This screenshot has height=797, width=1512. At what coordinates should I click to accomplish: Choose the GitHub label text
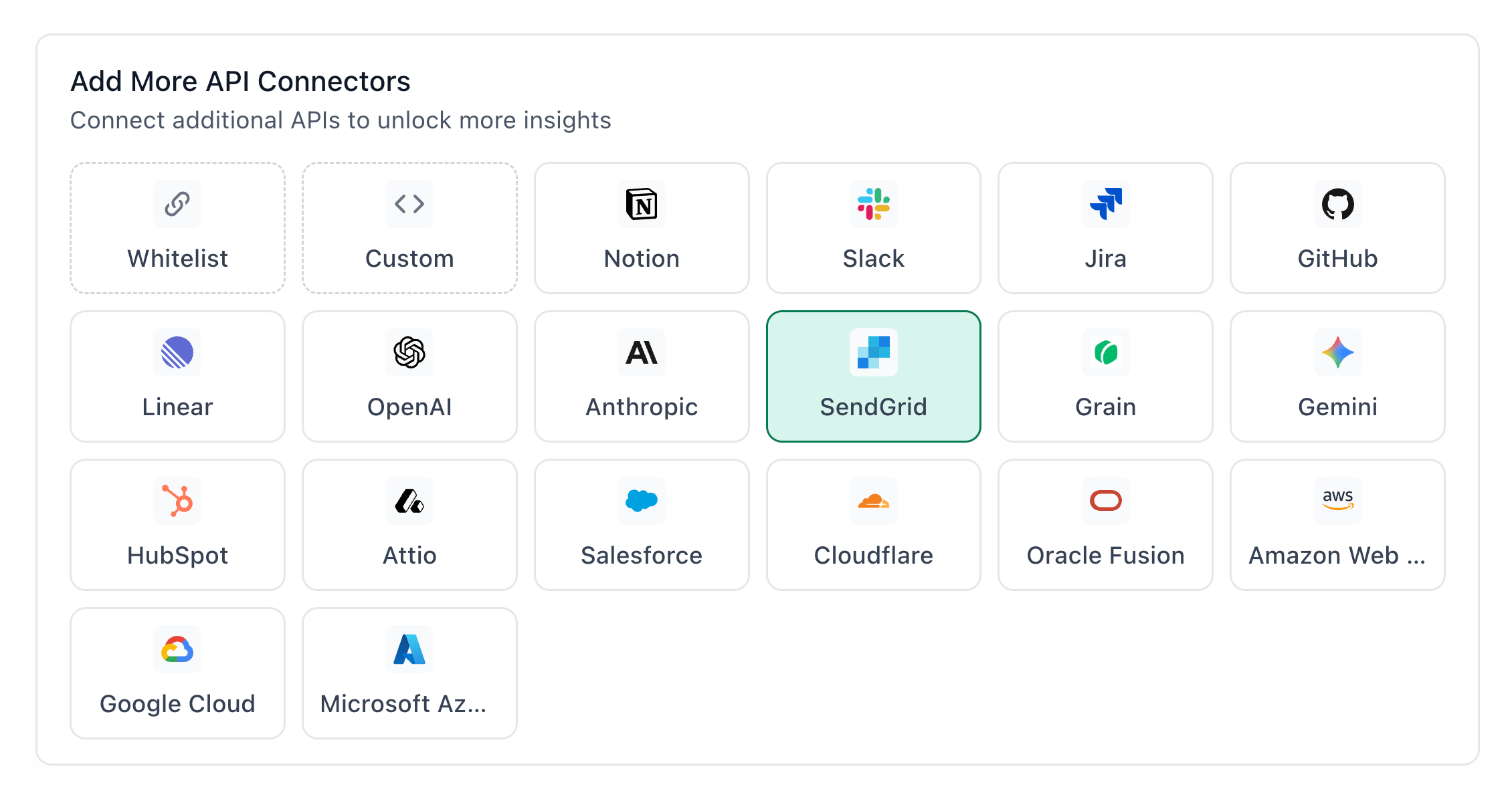[1338, 259]
